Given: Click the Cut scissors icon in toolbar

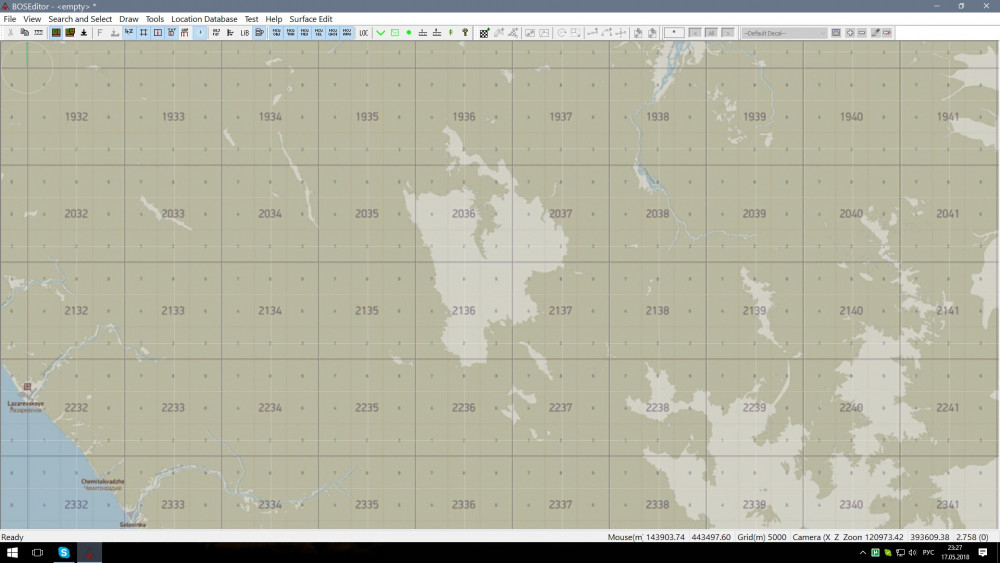Looking at the screenshot, I should (x=10, y=33).
